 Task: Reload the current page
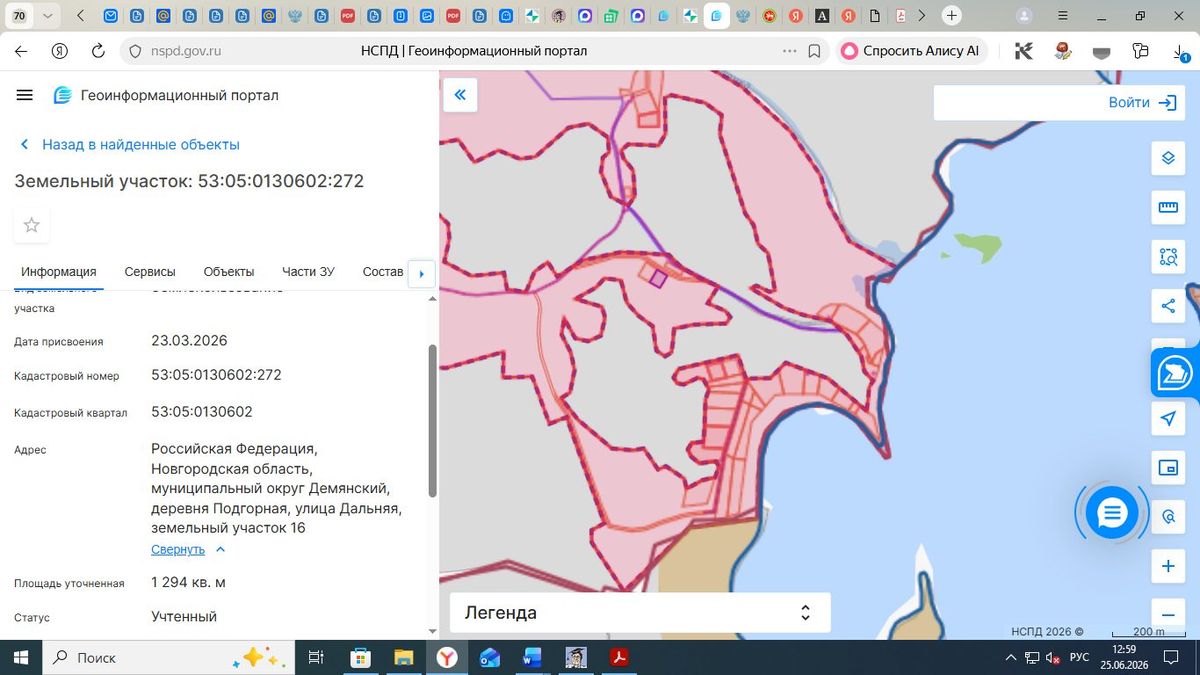98,51
